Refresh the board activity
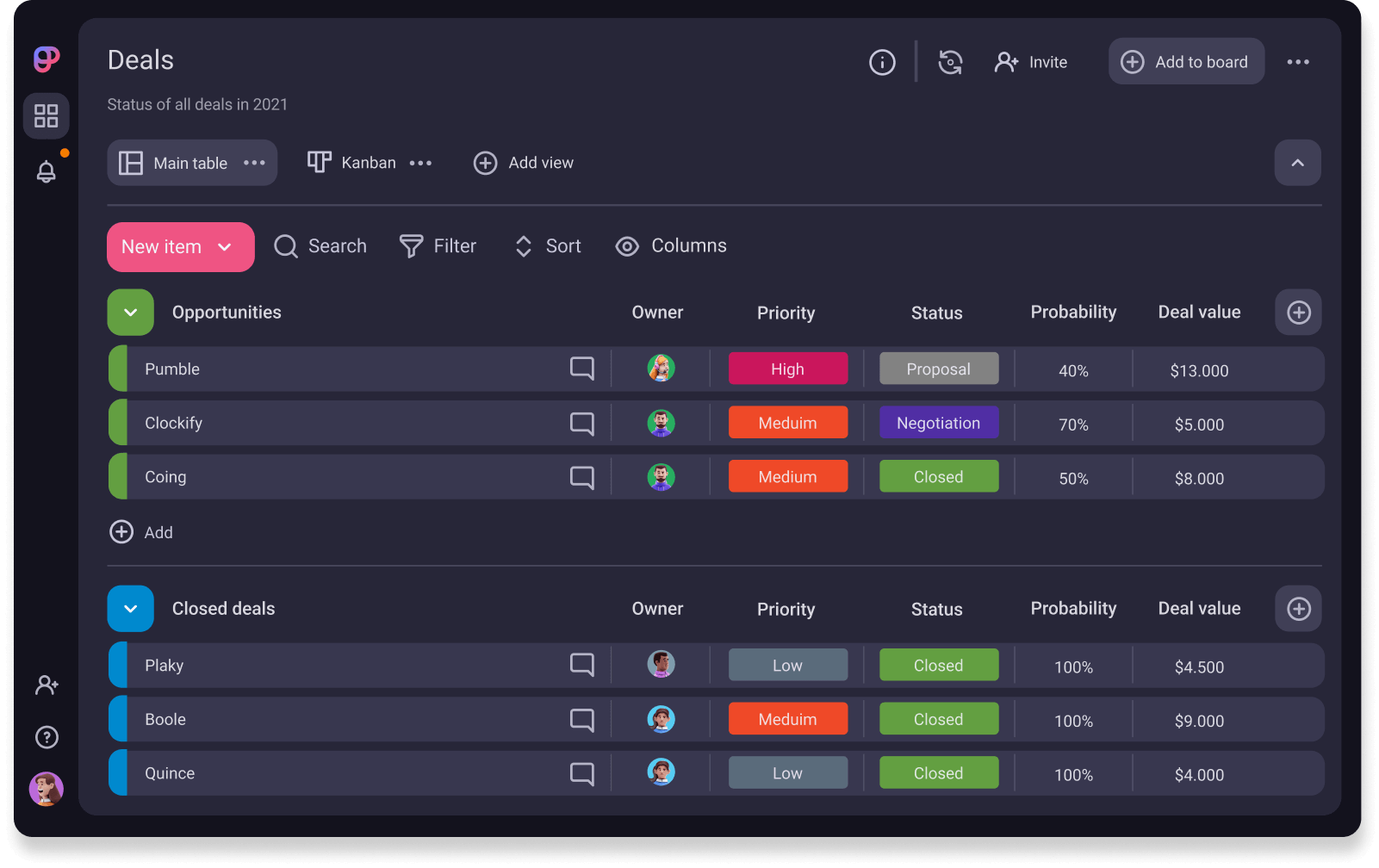This screenshot has height=868, width=1379. tap(950, 61)
